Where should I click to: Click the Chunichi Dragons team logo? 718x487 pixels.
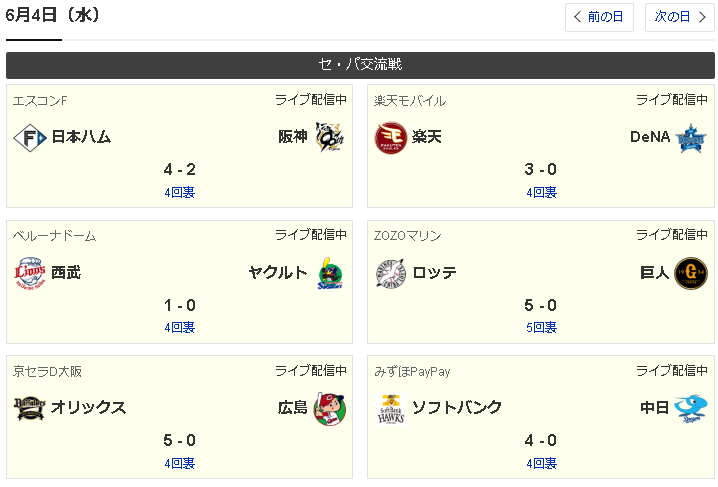click(x=690, y=408)
